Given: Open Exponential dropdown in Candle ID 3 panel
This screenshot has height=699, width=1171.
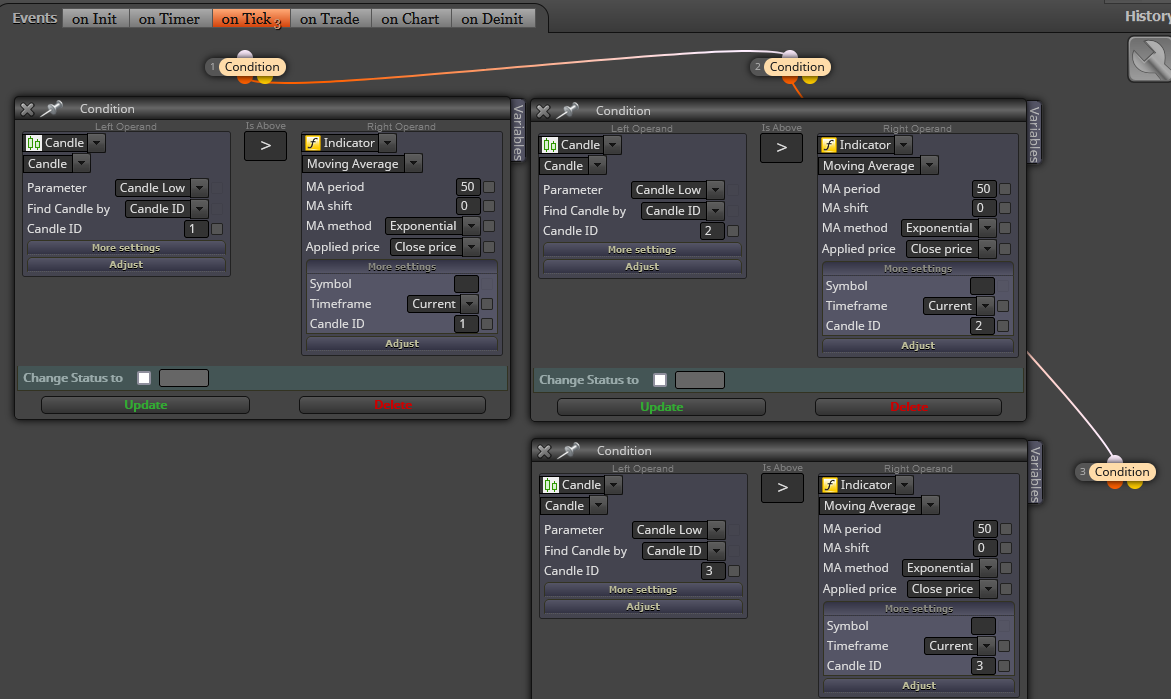Looking at the screenshot, I should click(989, 568).
